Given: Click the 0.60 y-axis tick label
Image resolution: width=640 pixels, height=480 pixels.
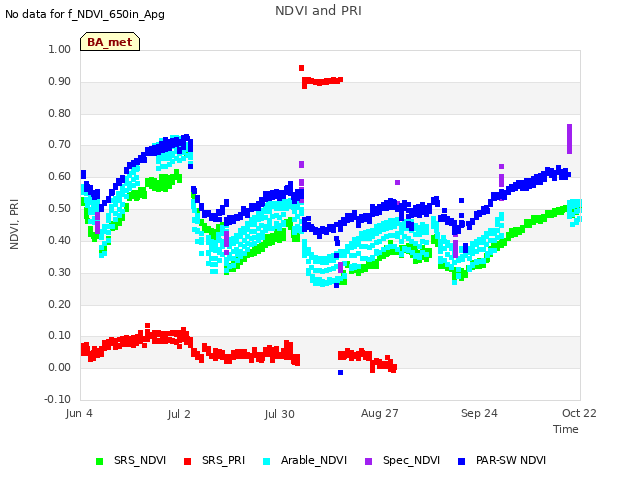Looking at the screenshot, I should coord(60,176).
